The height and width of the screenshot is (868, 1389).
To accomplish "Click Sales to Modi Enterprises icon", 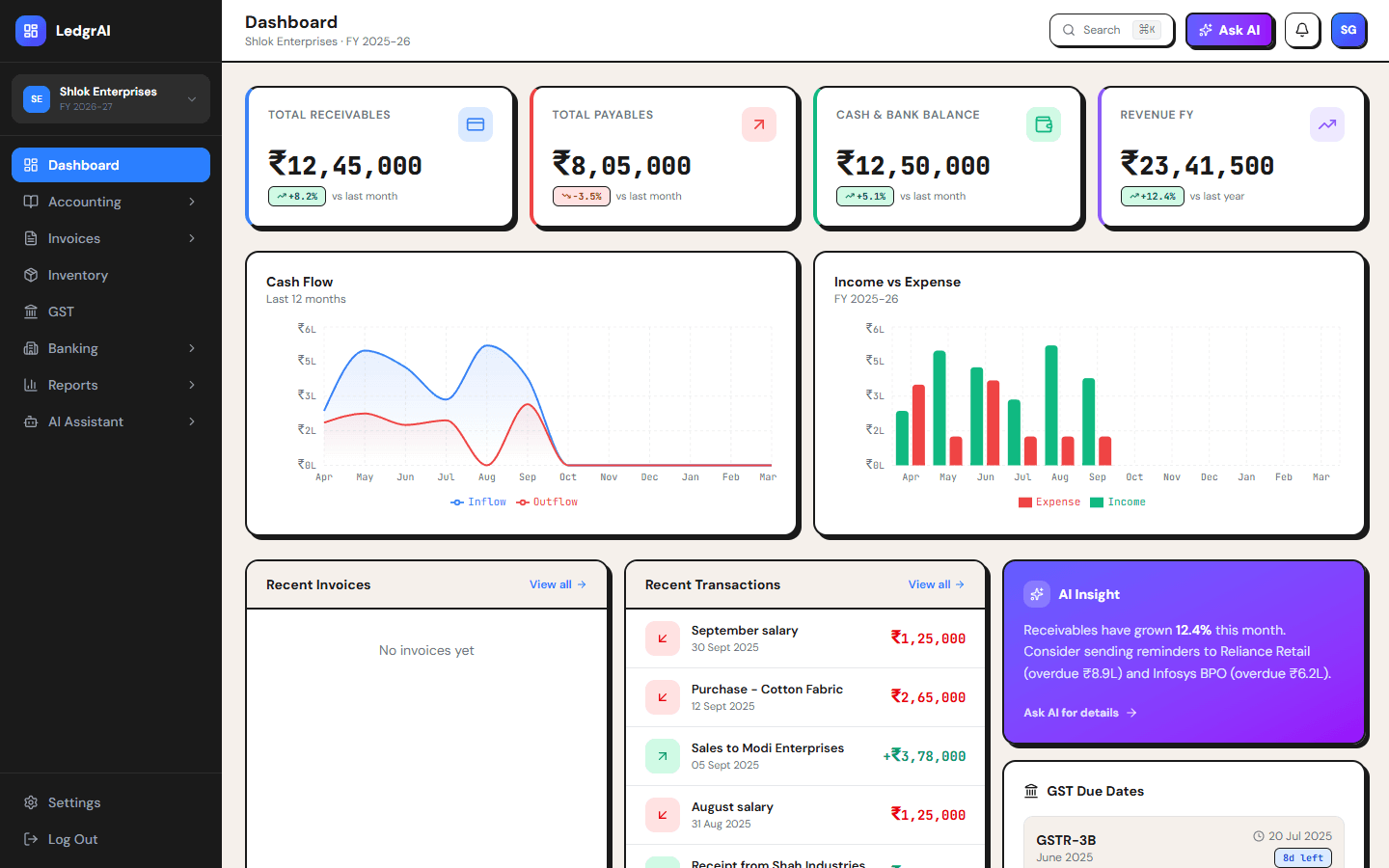I will click(663, 756).
